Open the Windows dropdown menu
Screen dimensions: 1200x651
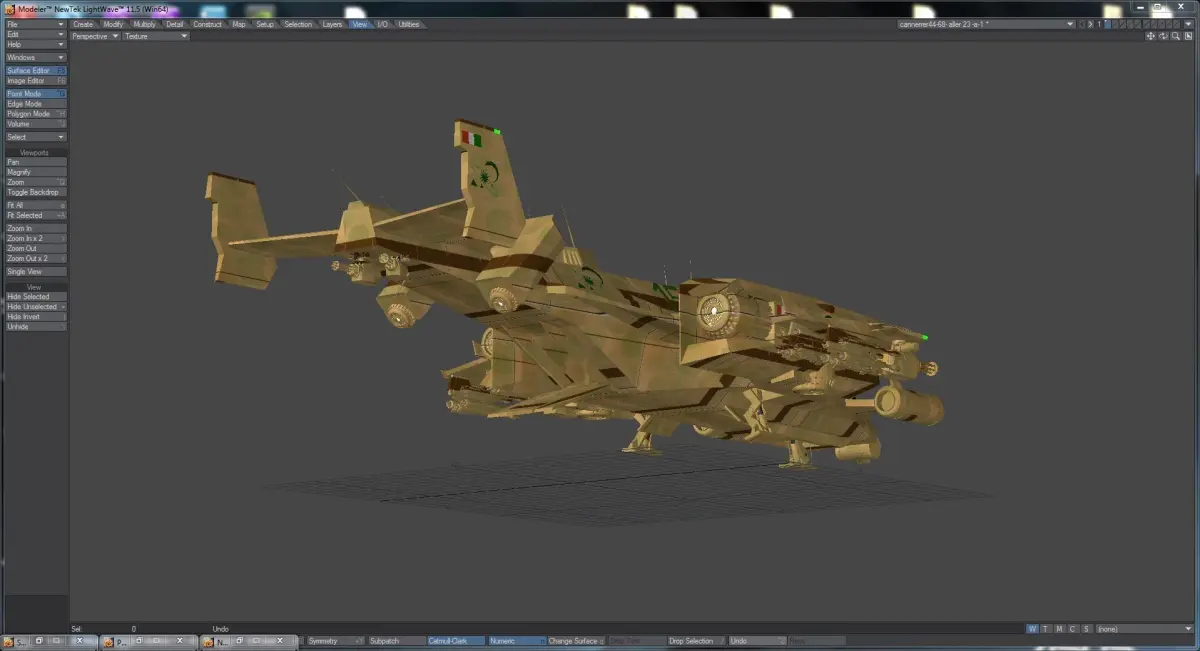pyautogui.click(x=36, y=57)
